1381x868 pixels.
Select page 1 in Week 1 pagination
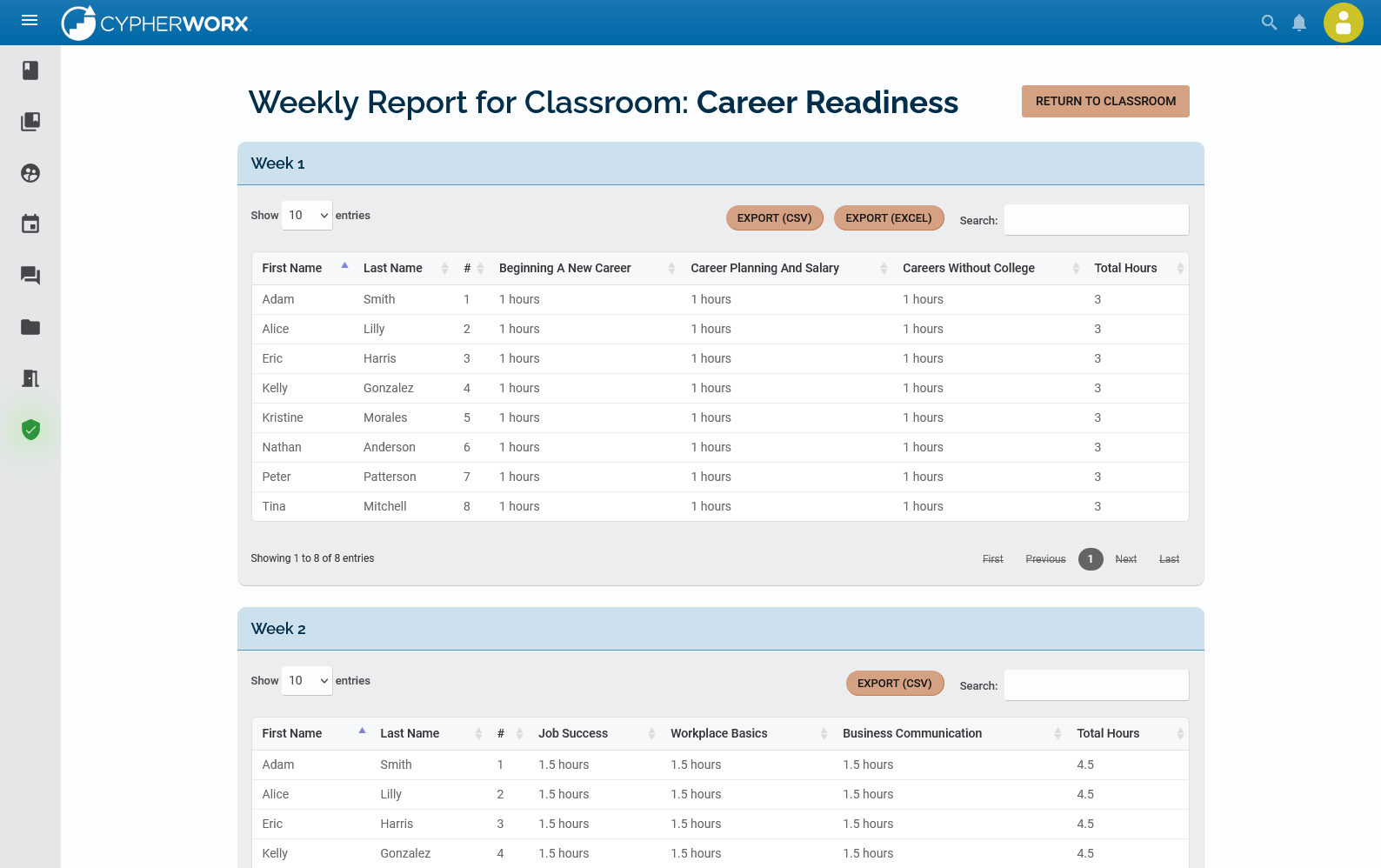tap(1091, 559)
